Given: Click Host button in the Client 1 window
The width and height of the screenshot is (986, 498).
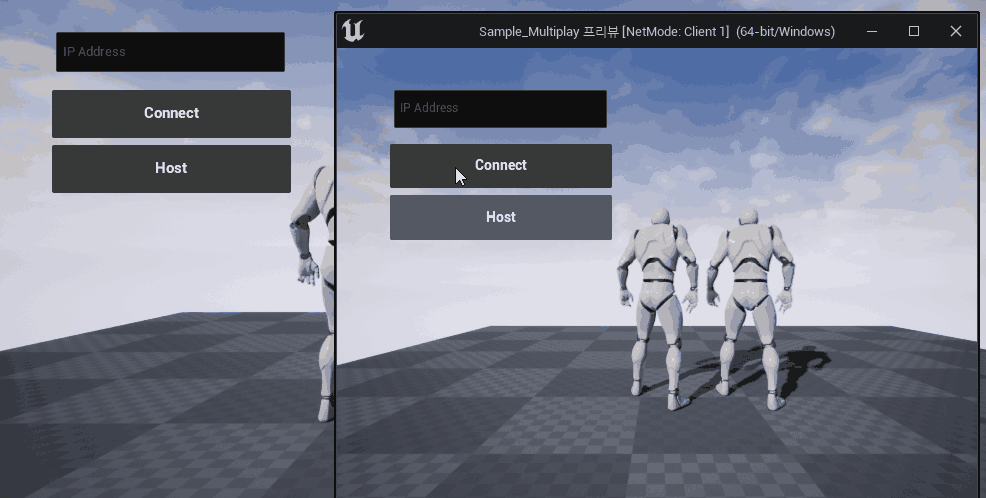Looking at the screenshot, I should 501,218.
